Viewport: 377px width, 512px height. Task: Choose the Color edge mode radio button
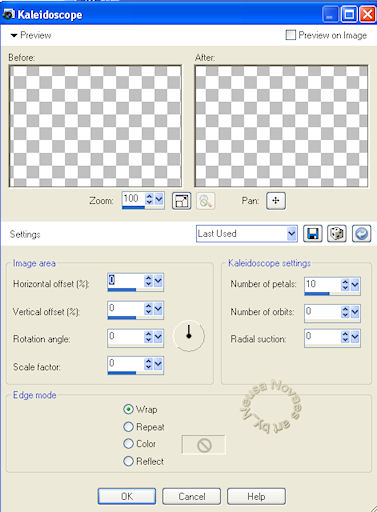(128, 444)
